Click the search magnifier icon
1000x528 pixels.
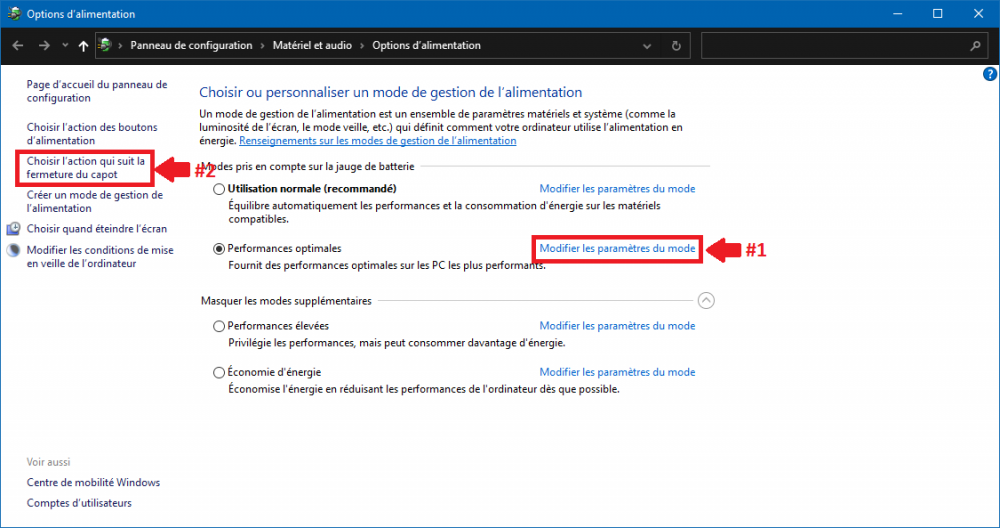point(975,46)
